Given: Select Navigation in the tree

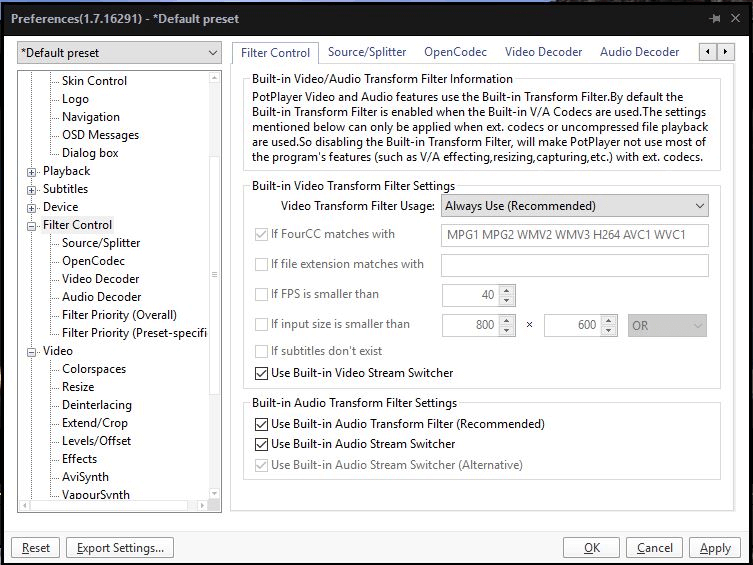Looking at the screenshot, I should [x=91, y=117].
